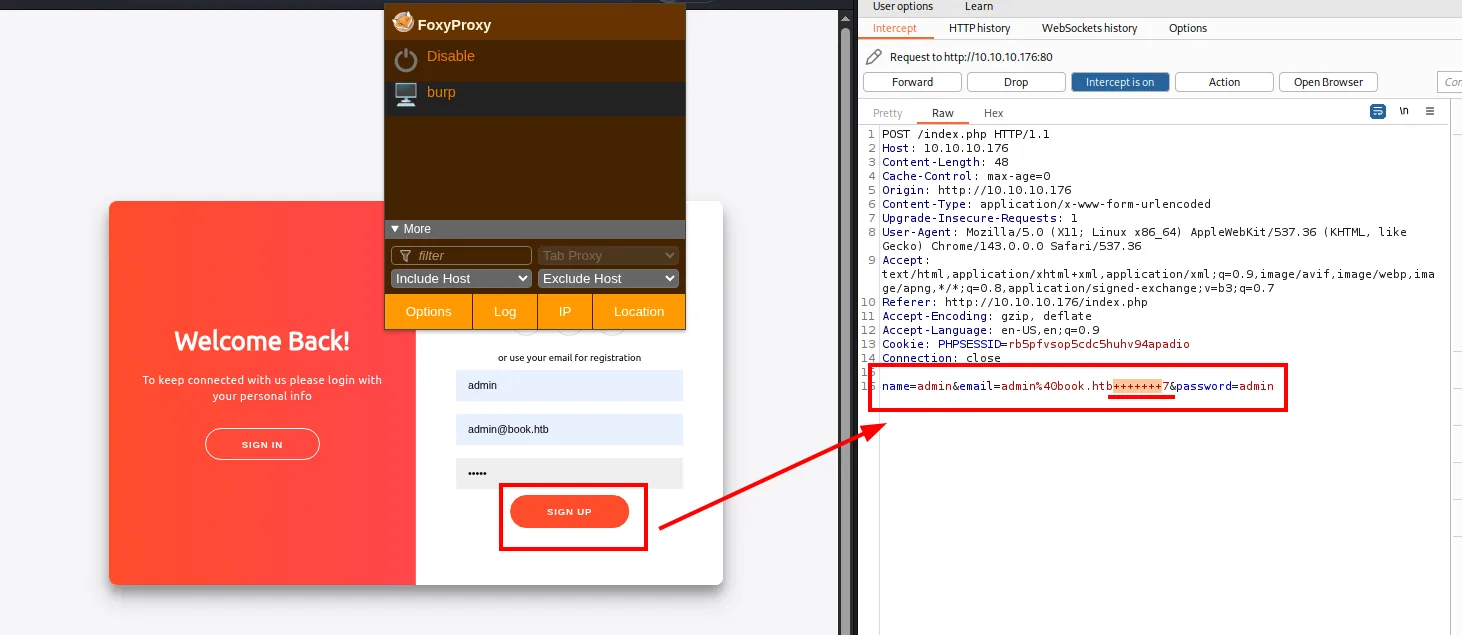The image size is (1462, 635).
Task: Click the request body name=admin line
Action: point(1078,386)
